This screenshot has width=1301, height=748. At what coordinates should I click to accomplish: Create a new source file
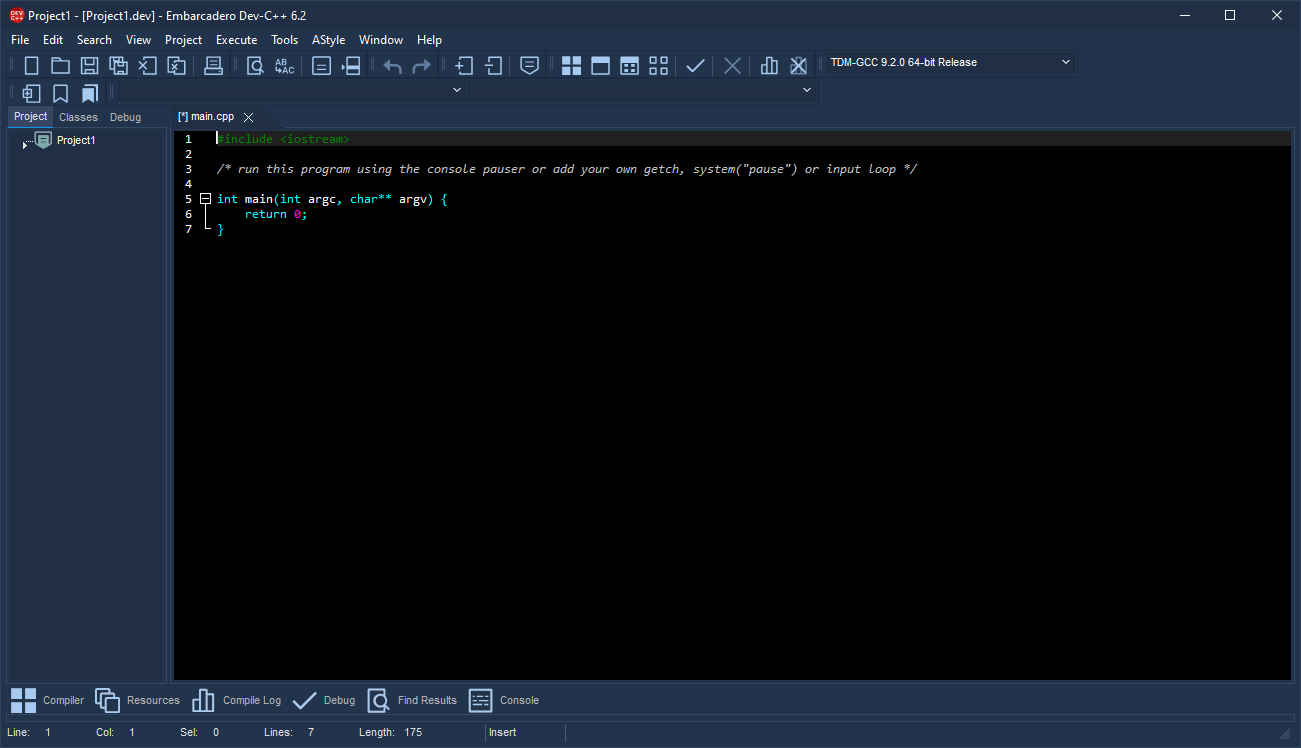31,65
